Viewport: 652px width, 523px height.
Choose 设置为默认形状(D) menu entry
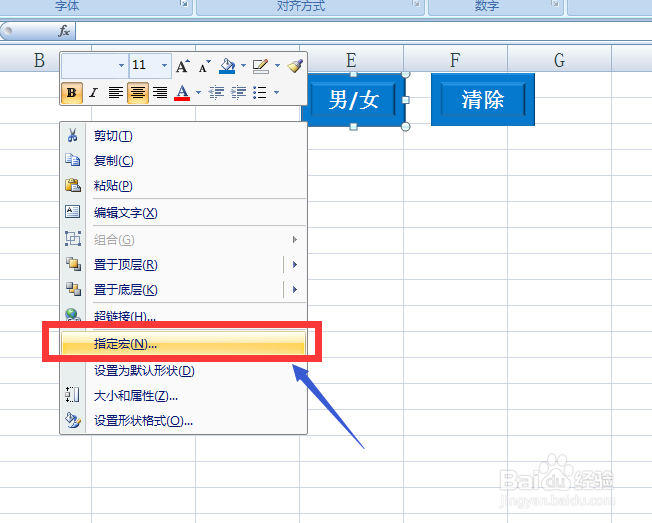(183, 370)
